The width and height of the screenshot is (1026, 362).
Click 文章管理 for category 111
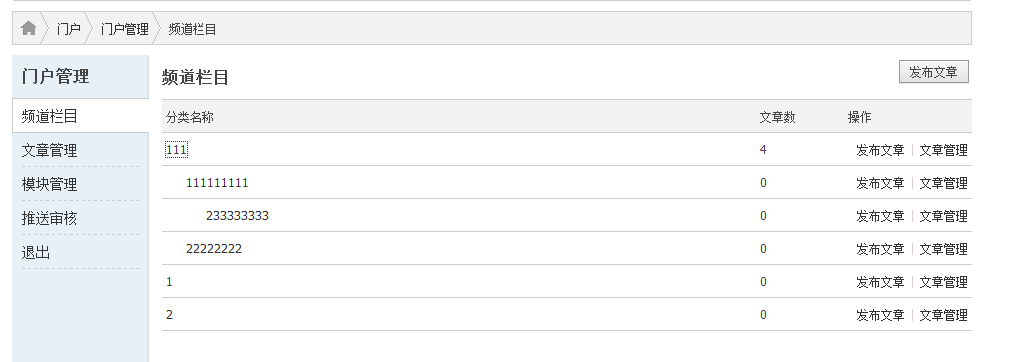coord(944,150)
